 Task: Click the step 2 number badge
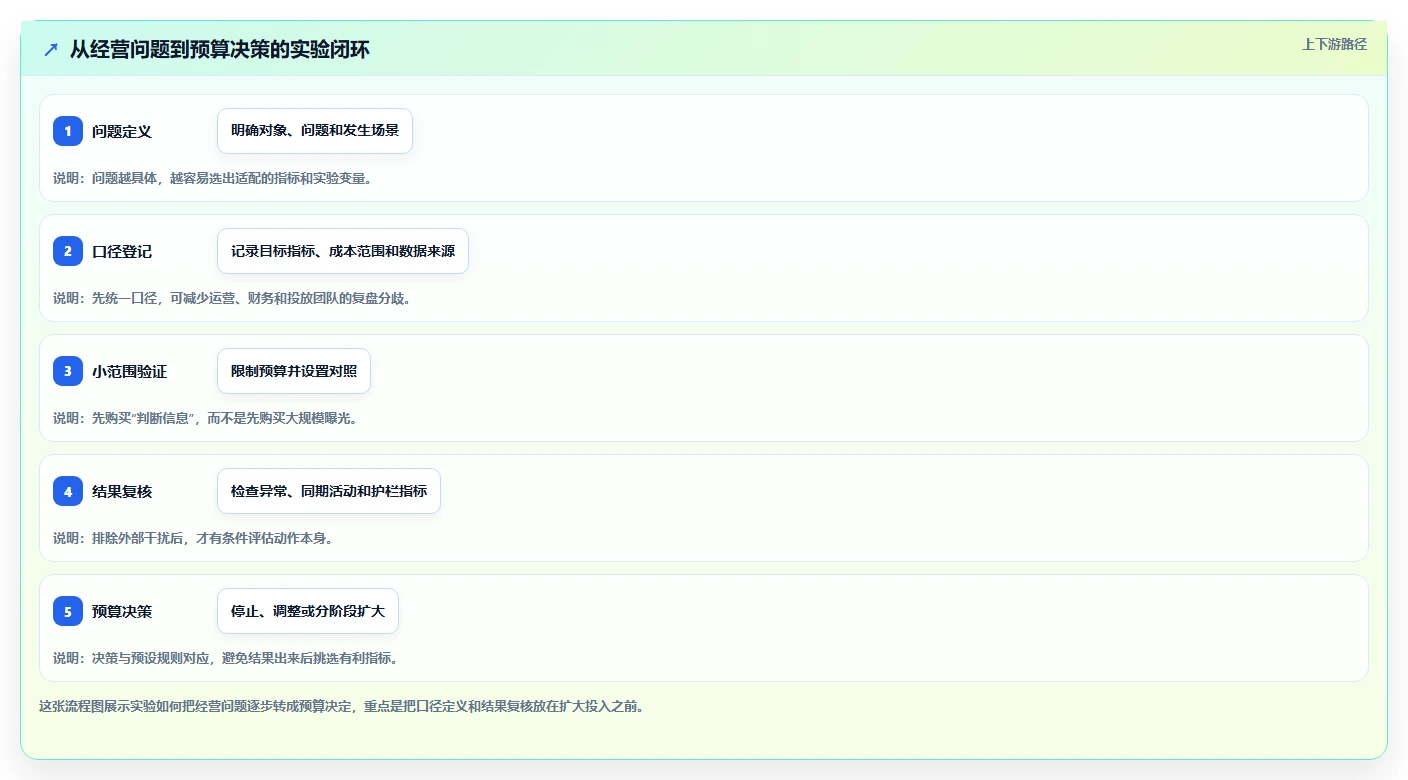point(68,251)
